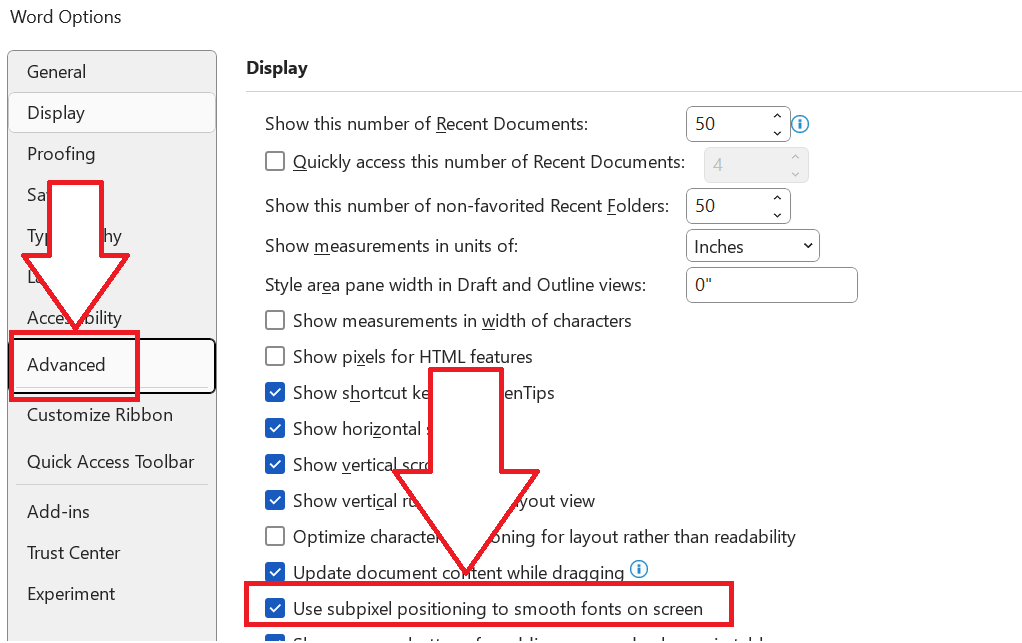Uncheck Show horizontal scroll bar
The image size is (1022, 643).
(275, 428)
